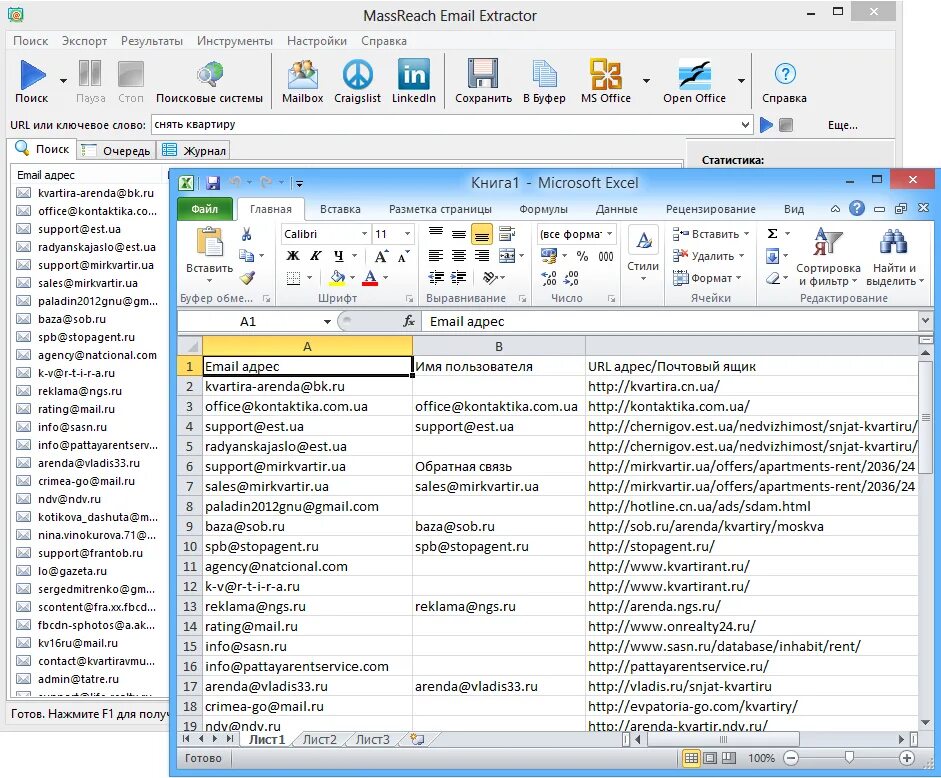Select Excel normal view button in status bar
Viewport: 941px width, 778px height.
tap(691, 758)
